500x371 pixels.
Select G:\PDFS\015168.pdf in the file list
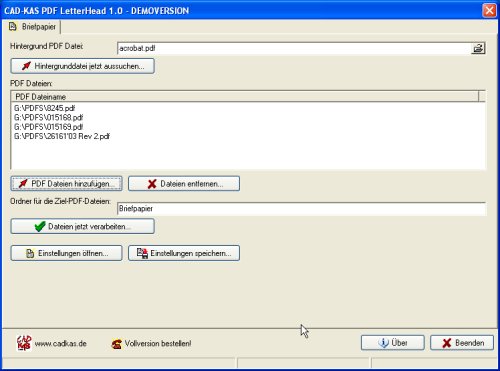48,117
